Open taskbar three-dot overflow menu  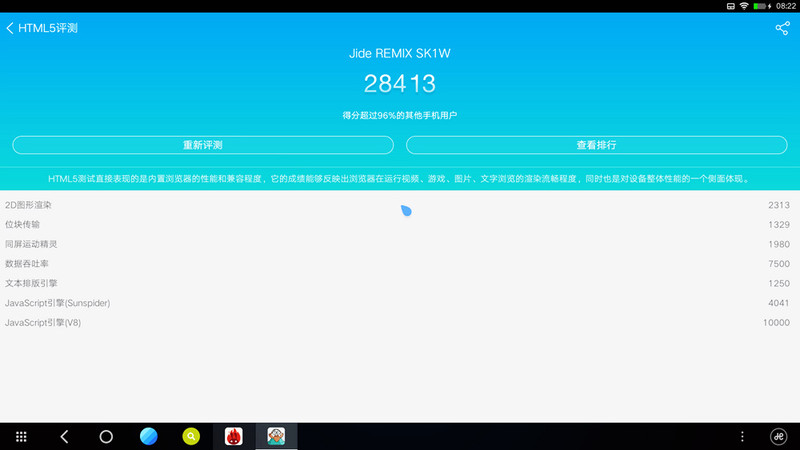pyautogui.click(x=742, y=437)
